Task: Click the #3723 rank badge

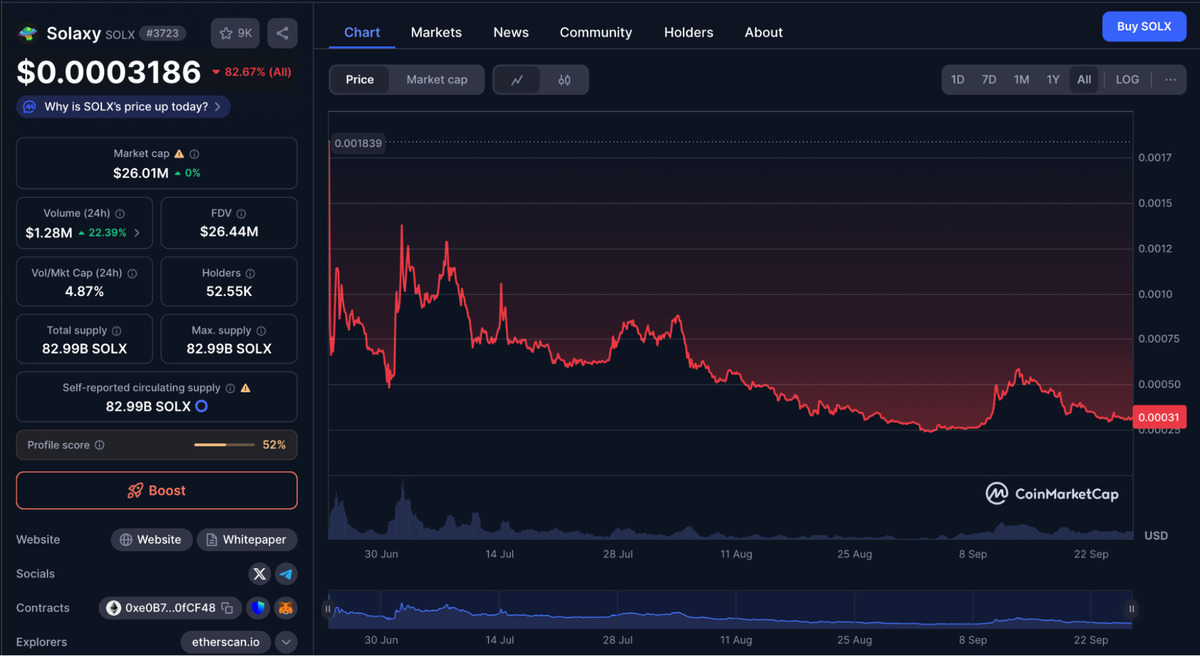Action: [161, 34]
